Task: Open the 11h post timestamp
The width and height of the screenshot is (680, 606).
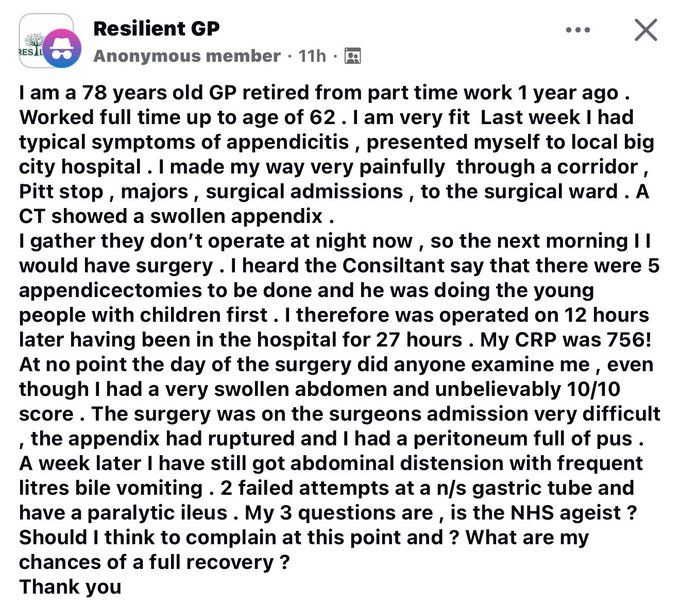Action: tap(314, 57)
